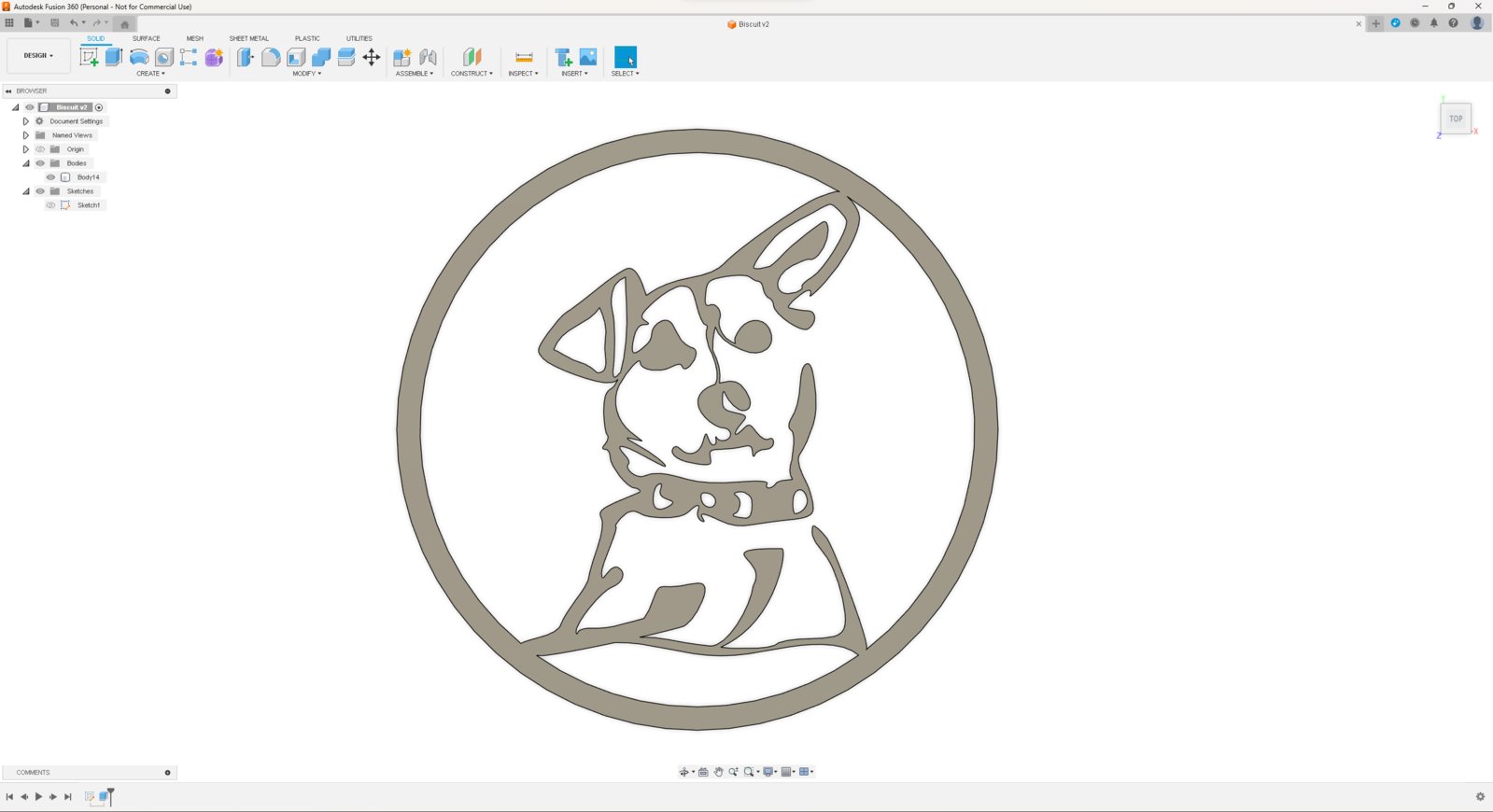1493x812 pixels.
Task: Open the DESIGN workspace dropdown
Action: click(38, 56)
